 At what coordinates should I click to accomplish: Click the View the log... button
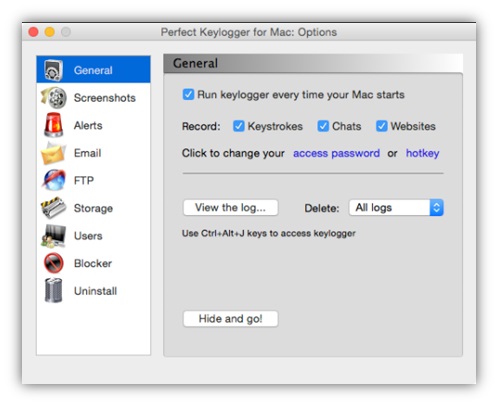coord(231,208)
